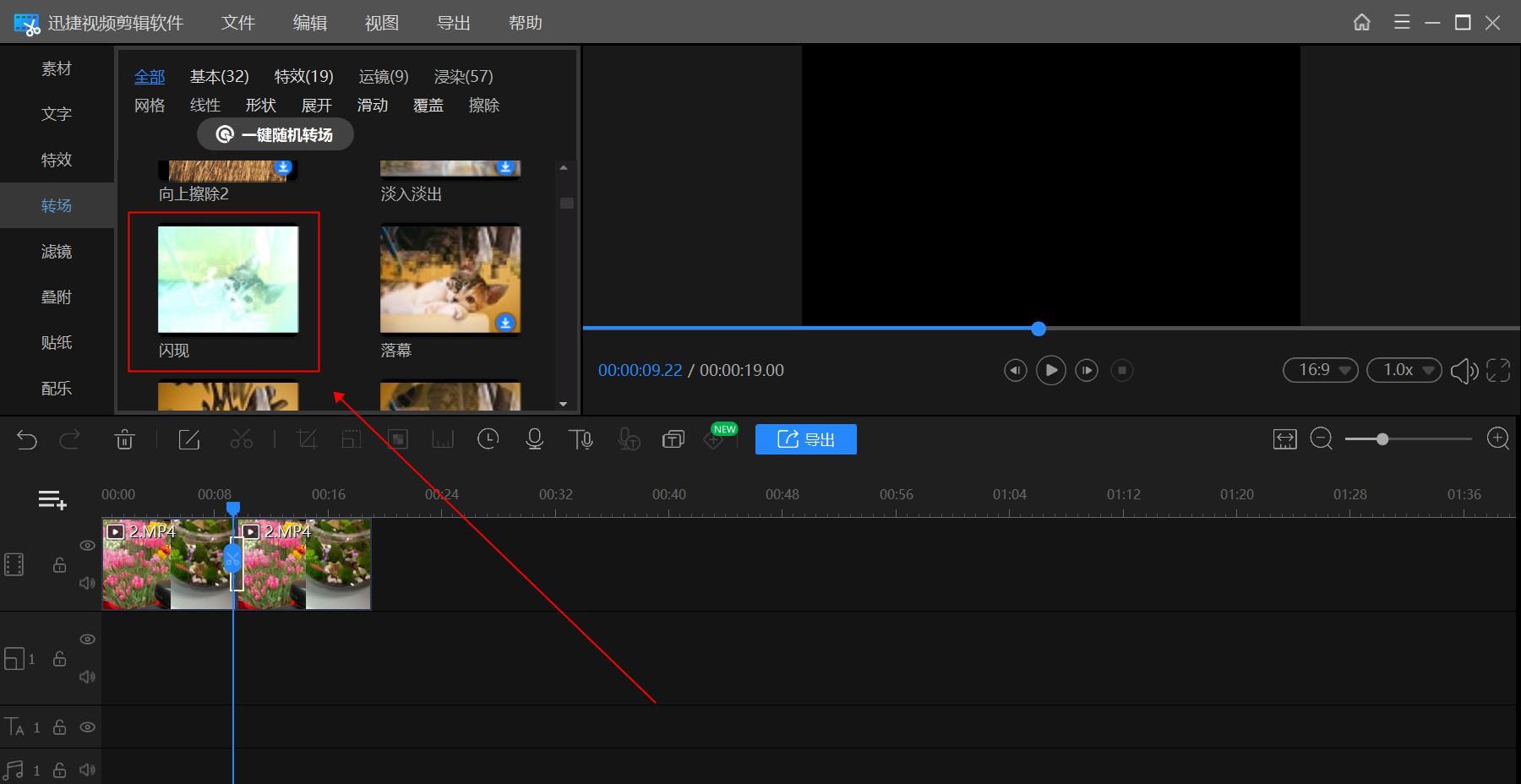Image resolution: width=1521 pixels, height=784 pixels.
Task: Switch to 特效 sidebar tab
Action: (x=57, y=160)
